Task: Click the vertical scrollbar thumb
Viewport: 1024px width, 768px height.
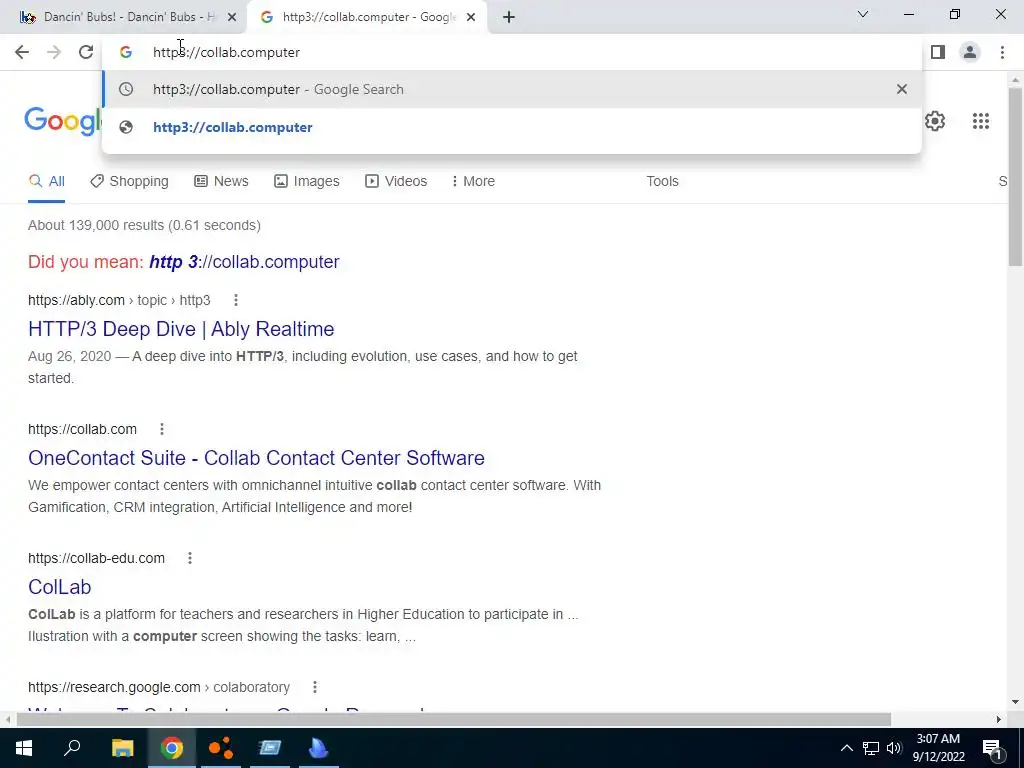Action: click(1015, 176)
